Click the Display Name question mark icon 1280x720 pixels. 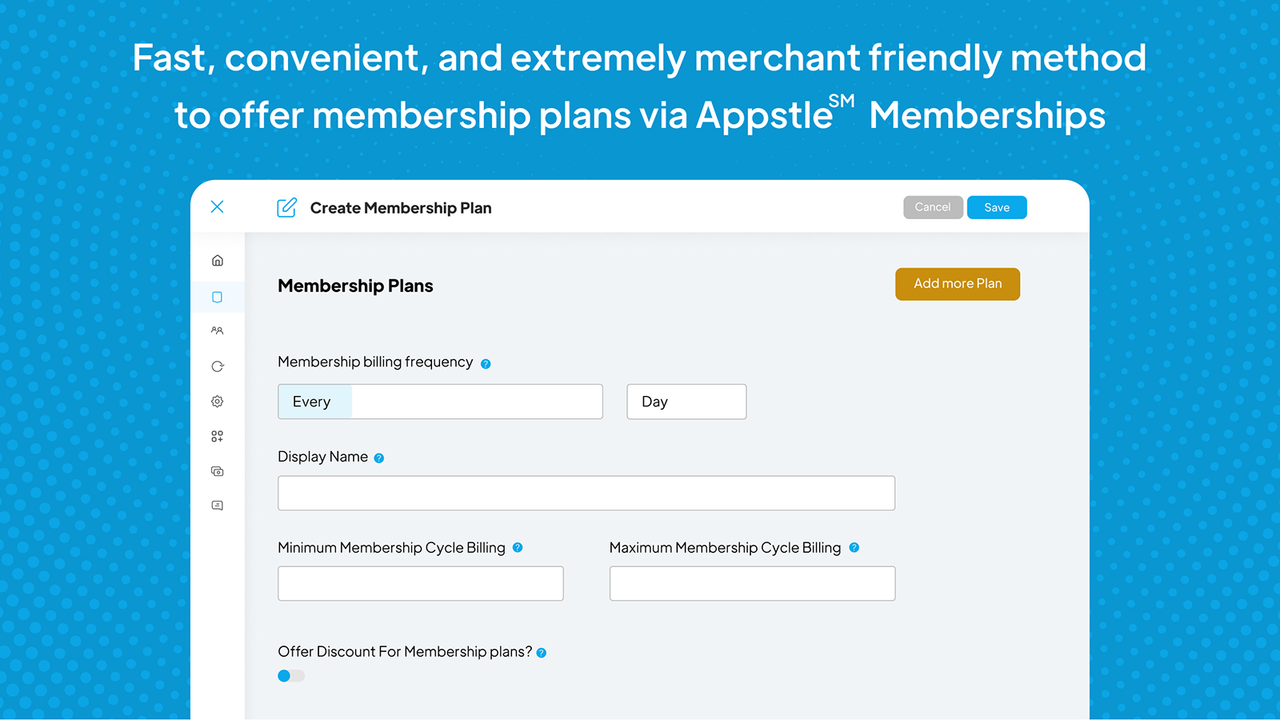(379, 457)
